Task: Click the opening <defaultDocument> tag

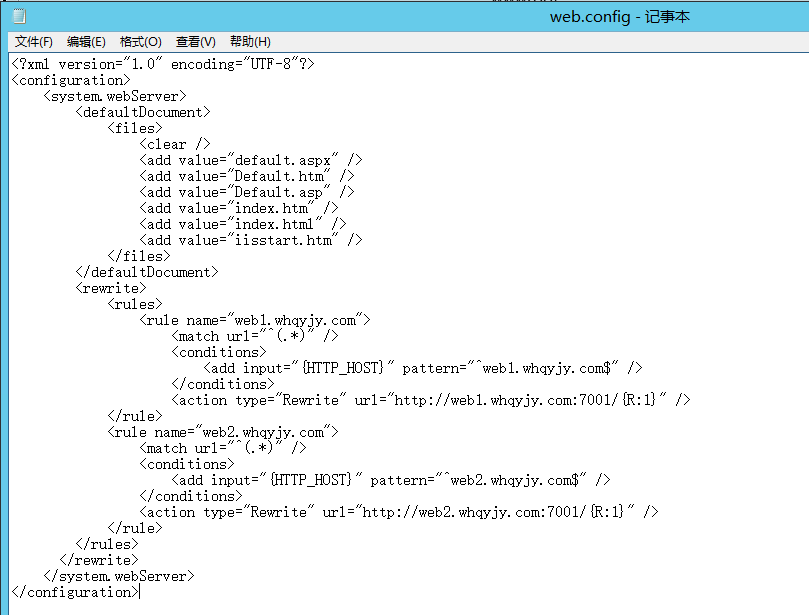Action: coord(143,112)
